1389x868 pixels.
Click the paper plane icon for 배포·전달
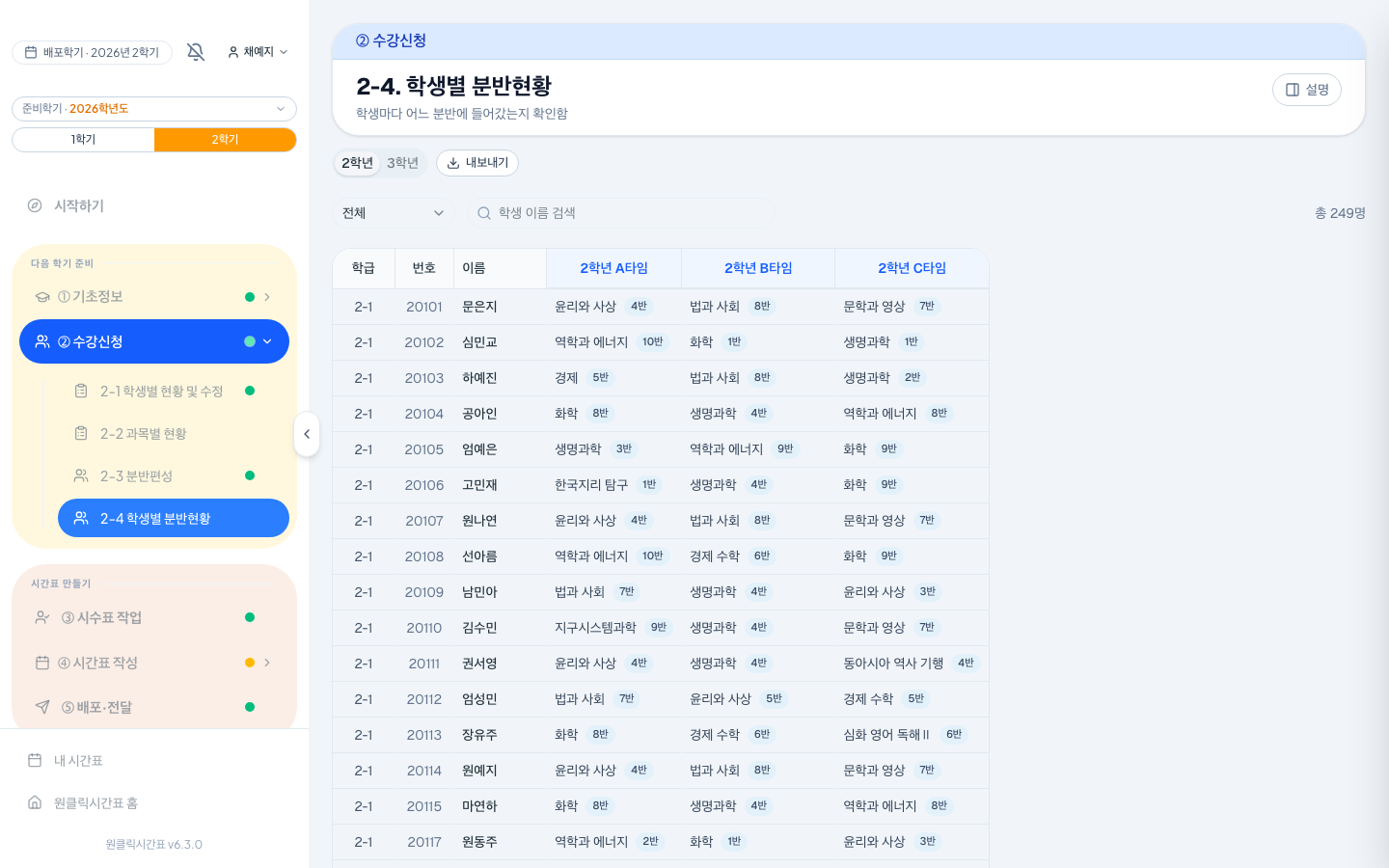point(42,707)
